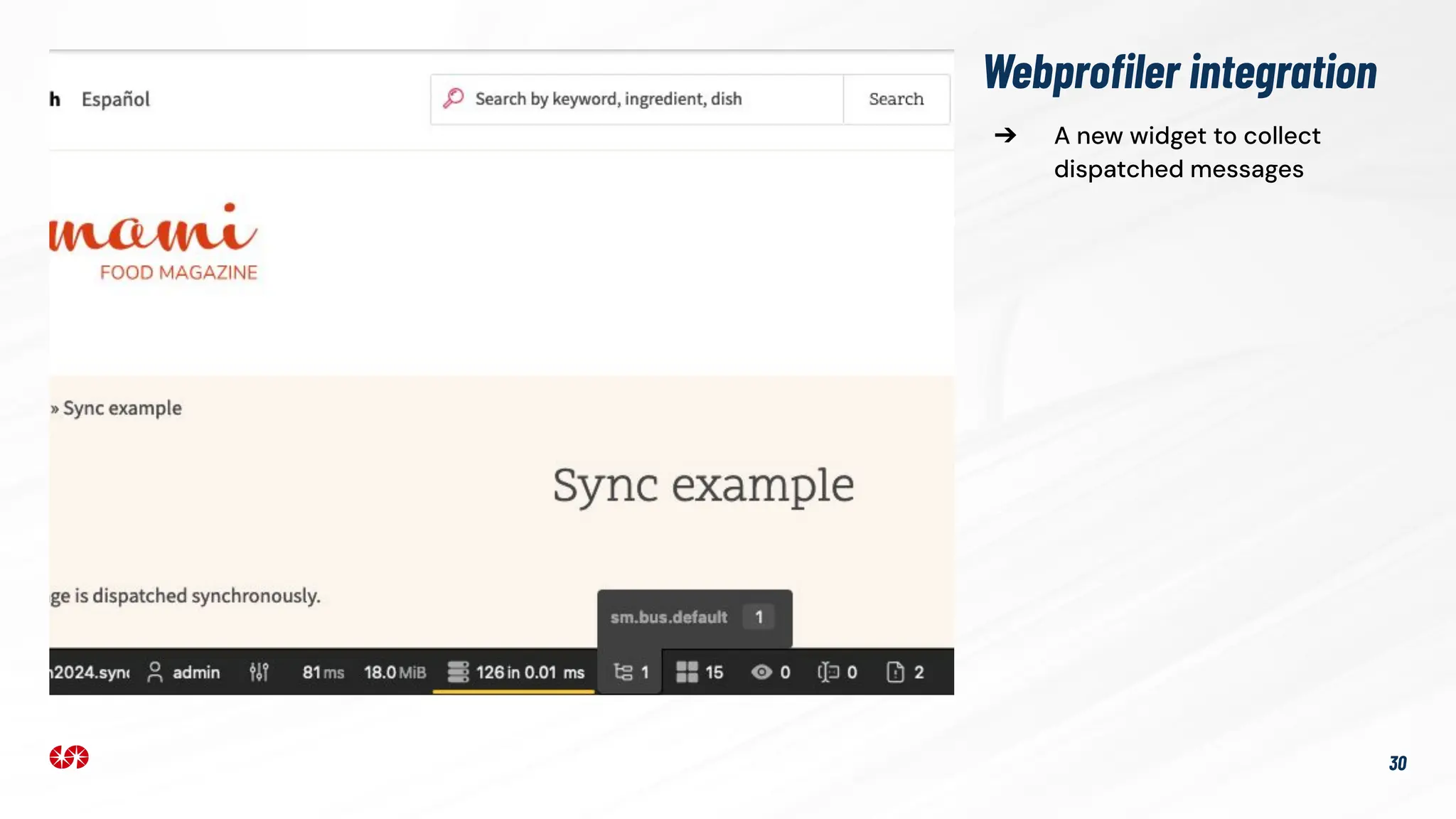Click the Sync example breadcrumb

[x=122, y=408]
